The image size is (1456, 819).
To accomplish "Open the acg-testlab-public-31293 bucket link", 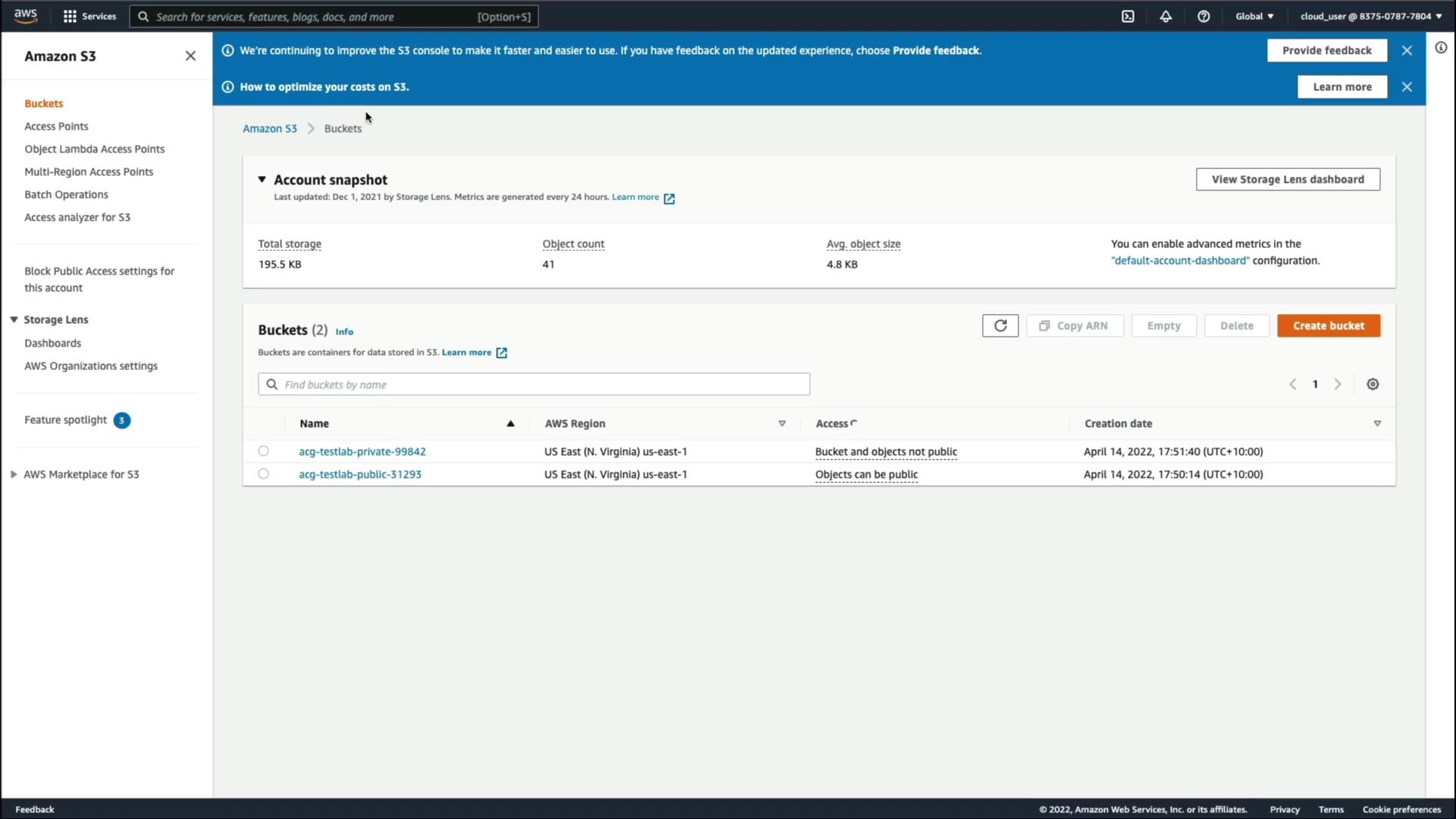I will pyautogui.click(x=359, y=474).
